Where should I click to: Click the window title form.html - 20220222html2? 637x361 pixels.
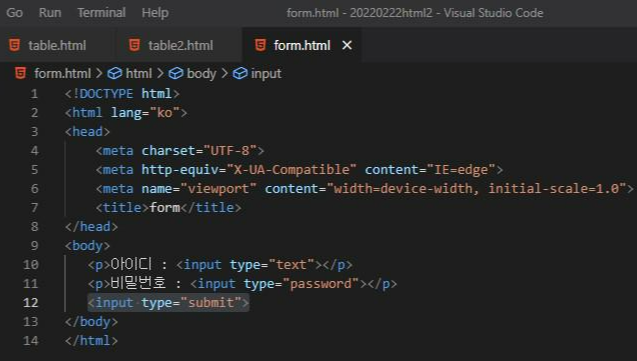[x=360, y=13]
